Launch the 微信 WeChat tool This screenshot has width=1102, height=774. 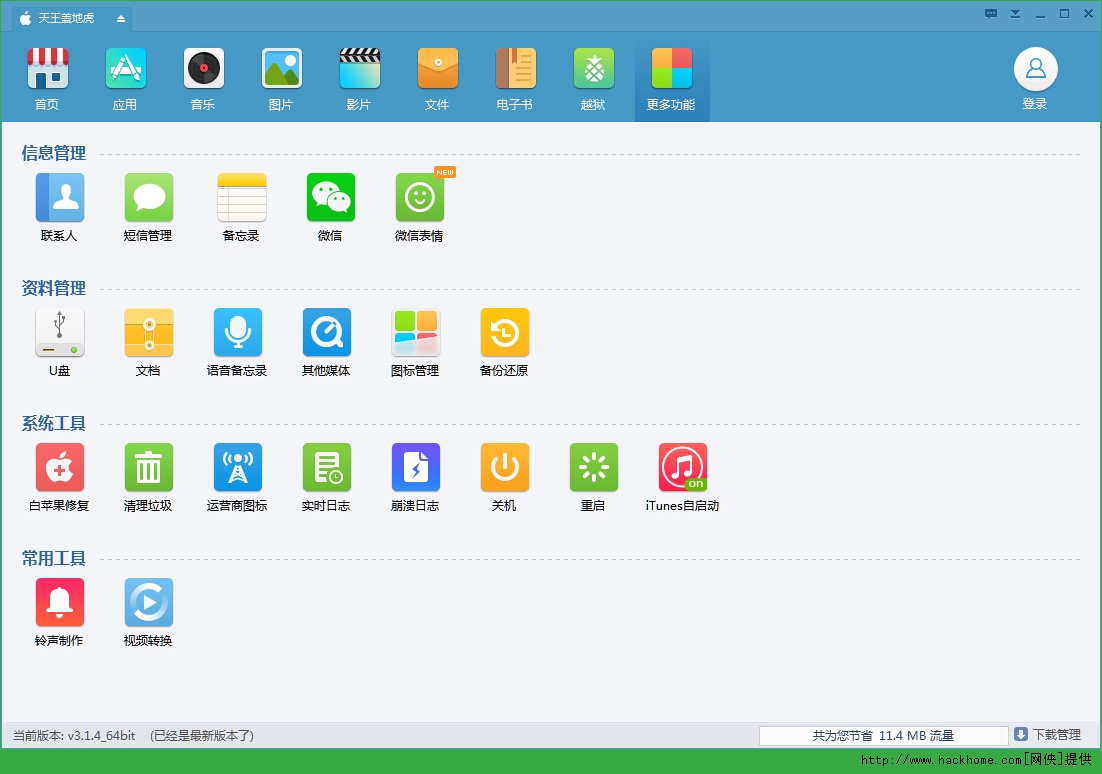pyautogui.click(x=330, y=198)
